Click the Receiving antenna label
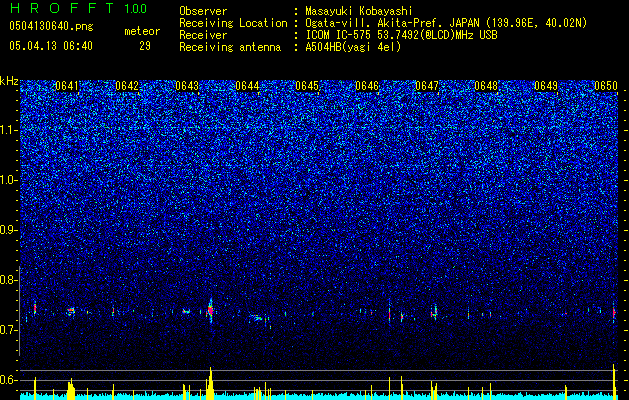629x400 pixels. pyautogui.click(x=230, y=47)
